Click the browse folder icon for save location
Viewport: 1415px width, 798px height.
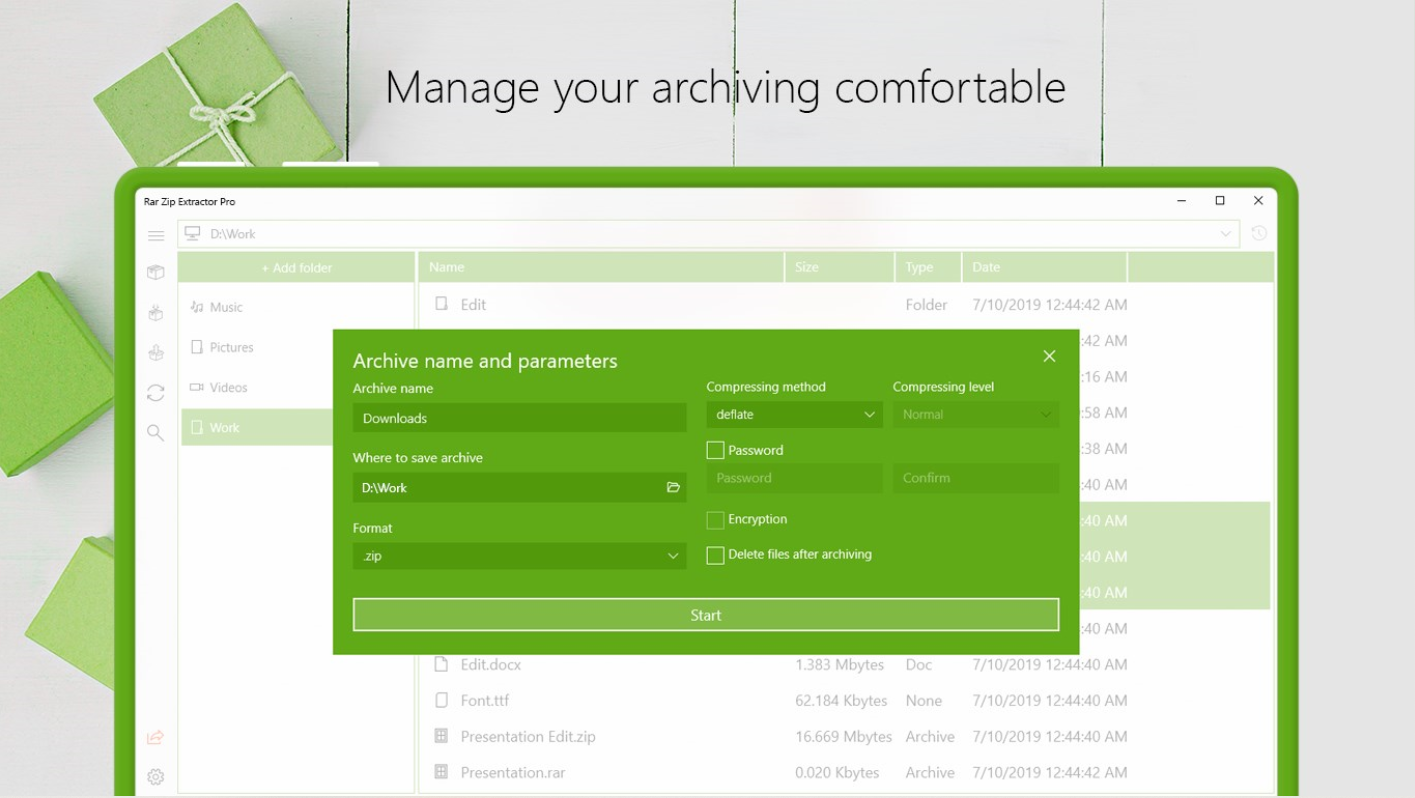(x=673, y=488)
